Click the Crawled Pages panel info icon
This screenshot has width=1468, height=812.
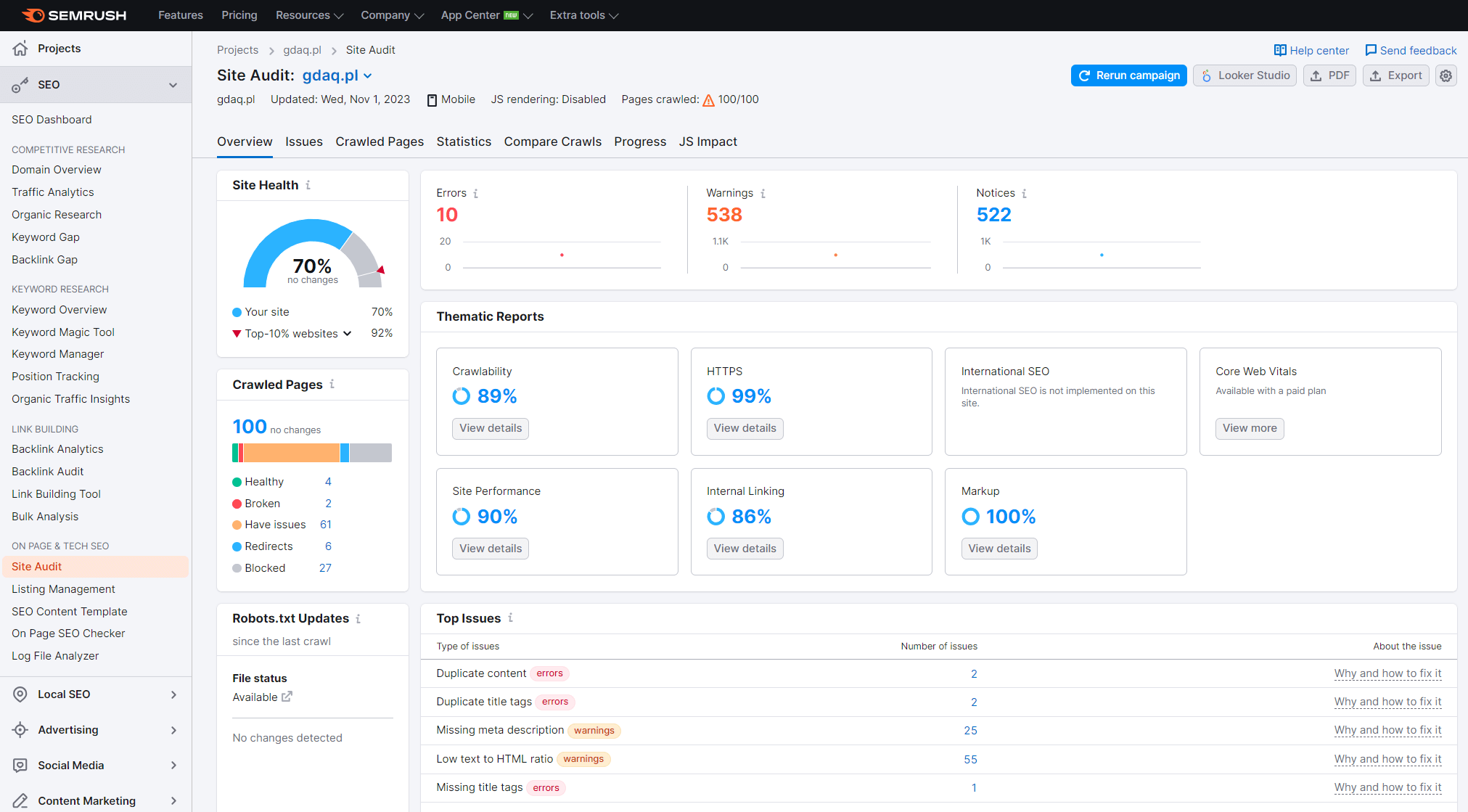(x=332, y=384)
